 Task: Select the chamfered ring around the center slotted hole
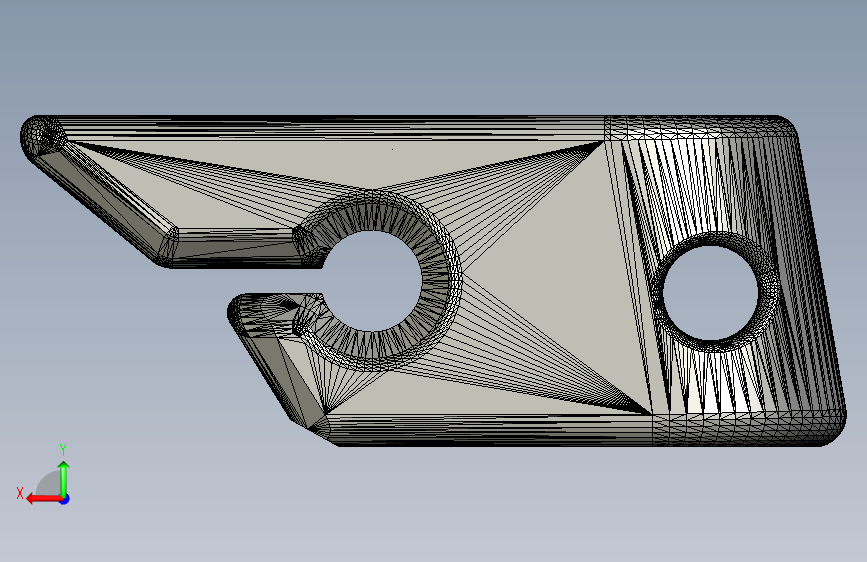point(441,280)
